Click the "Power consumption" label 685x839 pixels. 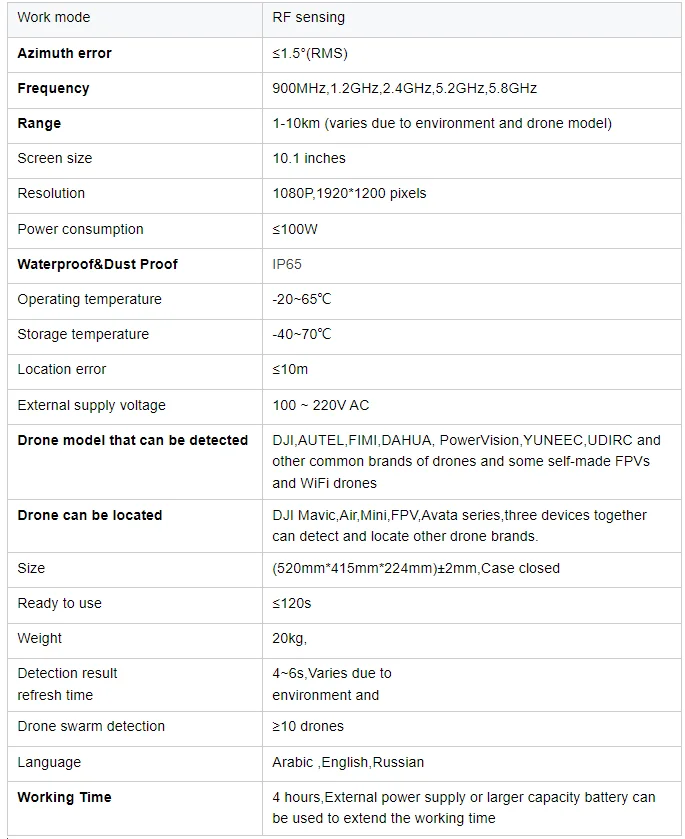click(81, 229)
